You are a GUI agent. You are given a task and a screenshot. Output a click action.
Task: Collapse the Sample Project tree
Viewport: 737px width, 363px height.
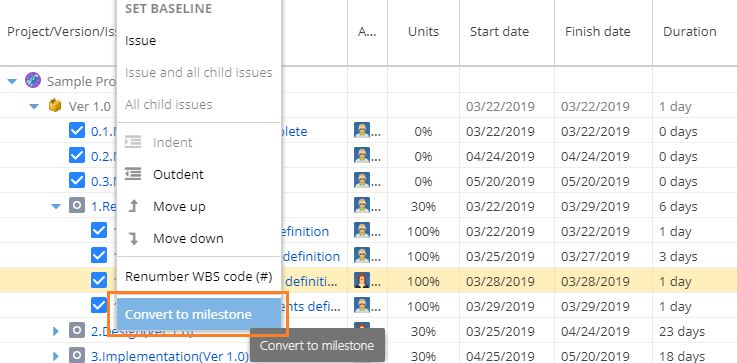tap(12, 81)
